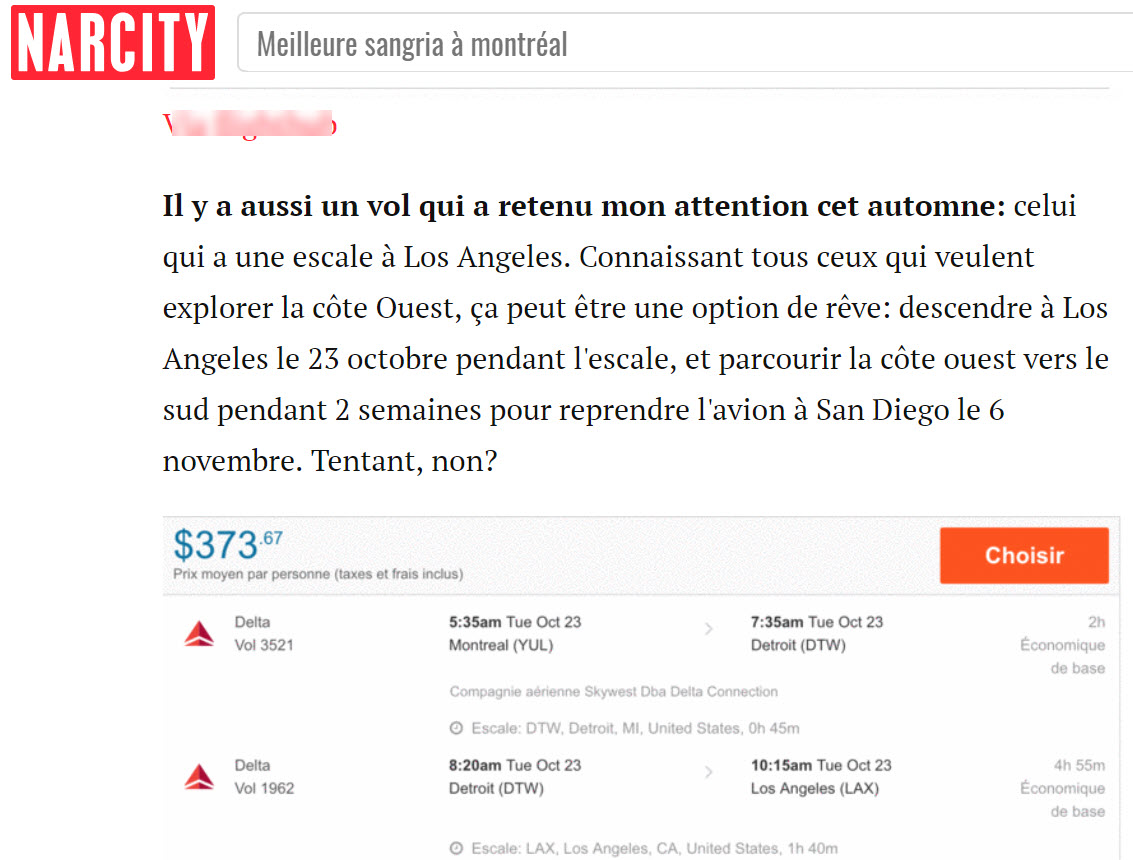1133x860 pixels.
Task: Click the bold sentence about the autumn flight
Action: point(583,208)
